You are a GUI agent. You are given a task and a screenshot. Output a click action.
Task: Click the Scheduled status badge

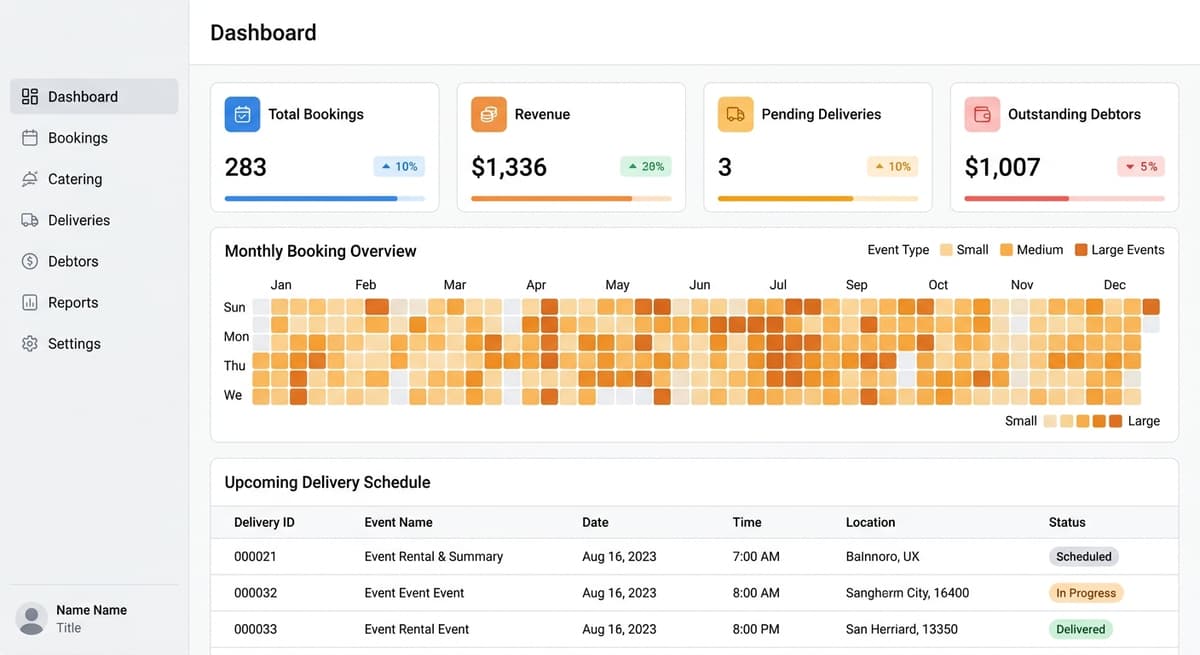(x=1083, y=556)
